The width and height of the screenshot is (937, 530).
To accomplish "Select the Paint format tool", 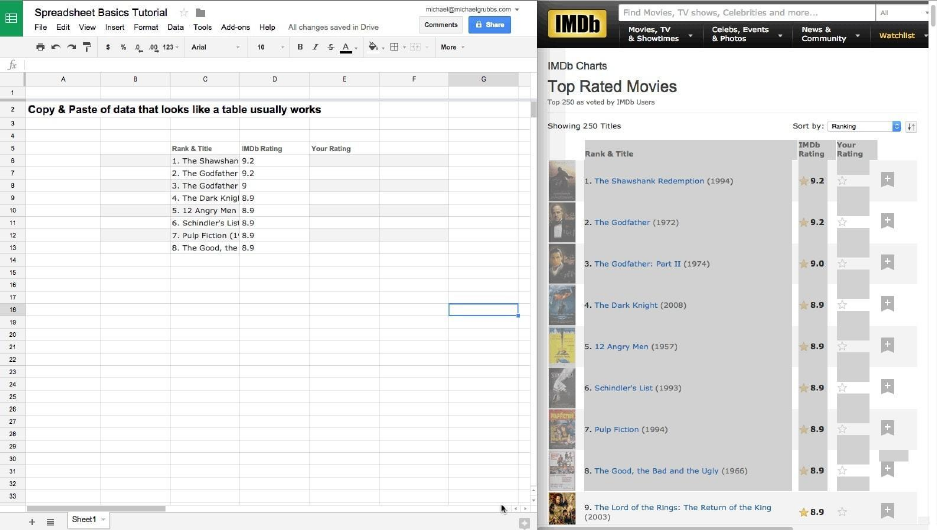I will [87, 47].
